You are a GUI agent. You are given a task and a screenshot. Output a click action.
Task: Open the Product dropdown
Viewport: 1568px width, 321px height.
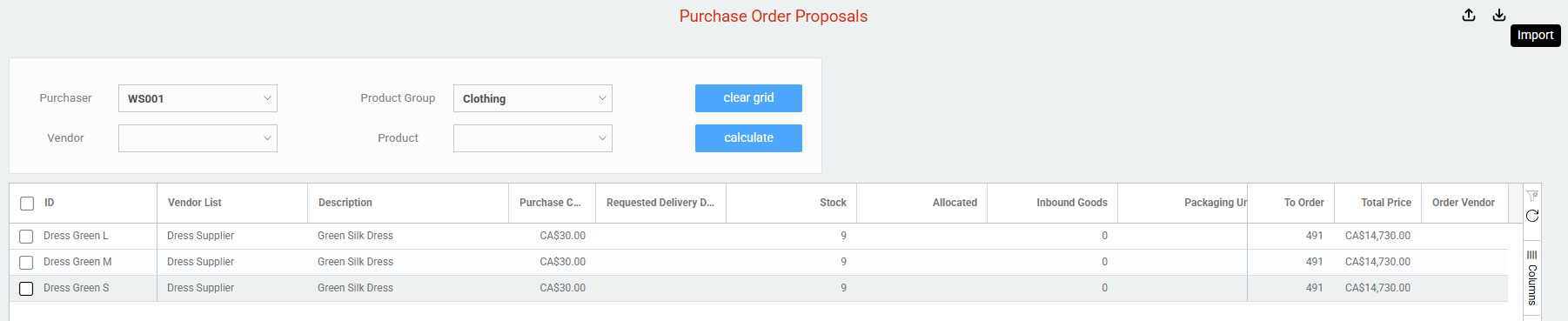click(x=533, y=138)
